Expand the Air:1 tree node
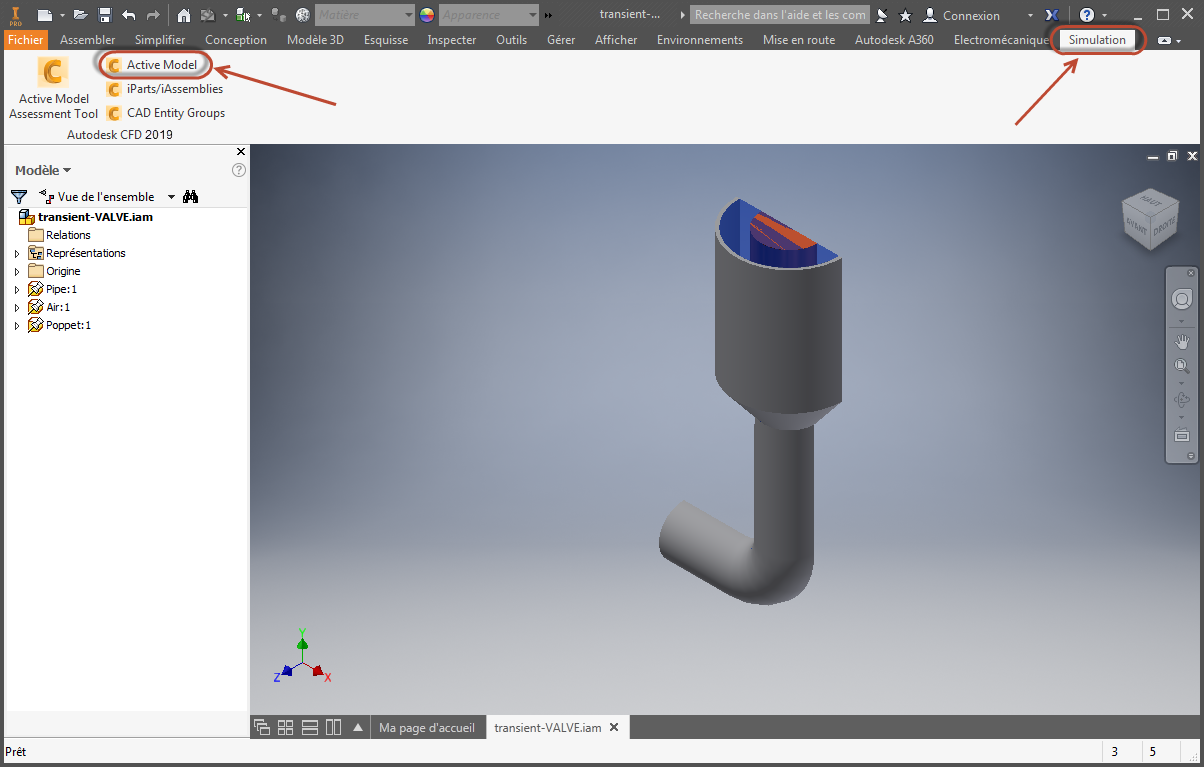This screenshot has height=767, width=1204. (16, 308)
